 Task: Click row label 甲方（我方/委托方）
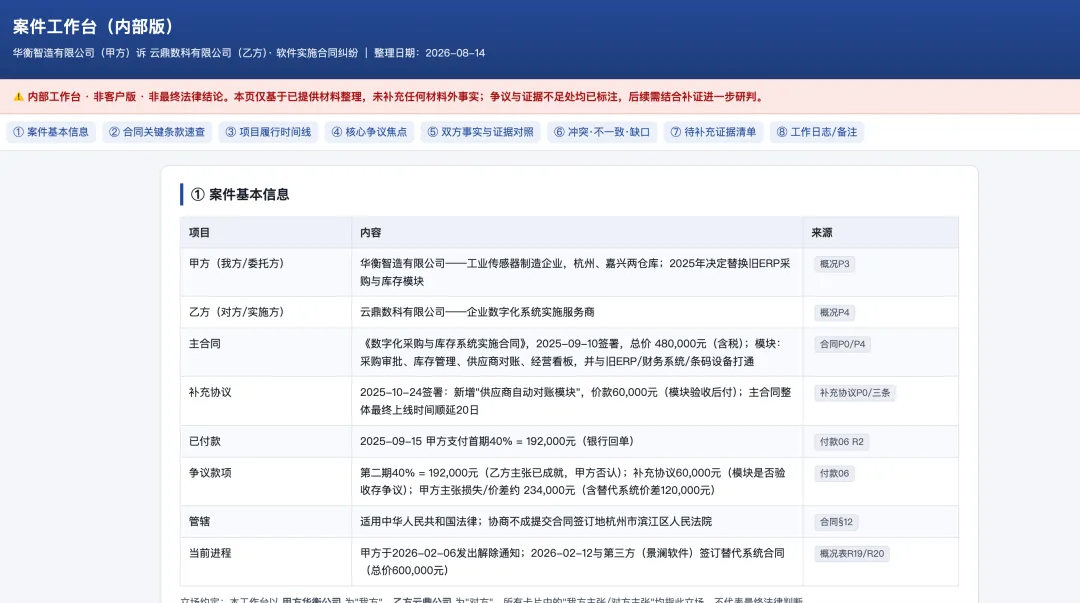(x=236, y=263)
